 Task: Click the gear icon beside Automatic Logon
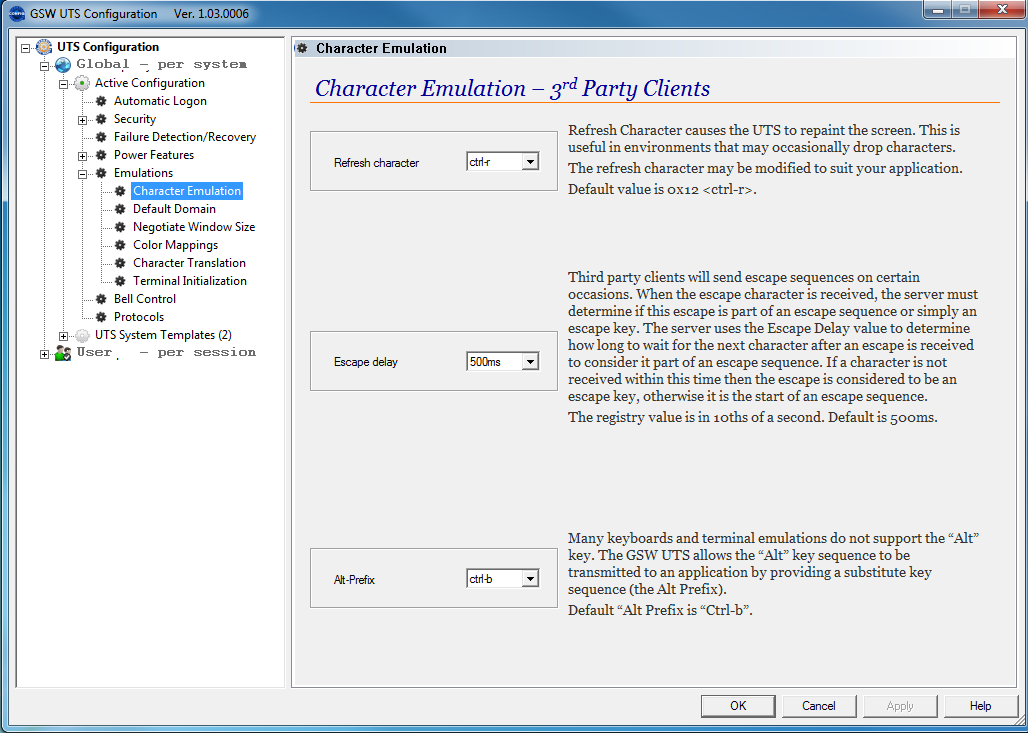pos(101,101)
